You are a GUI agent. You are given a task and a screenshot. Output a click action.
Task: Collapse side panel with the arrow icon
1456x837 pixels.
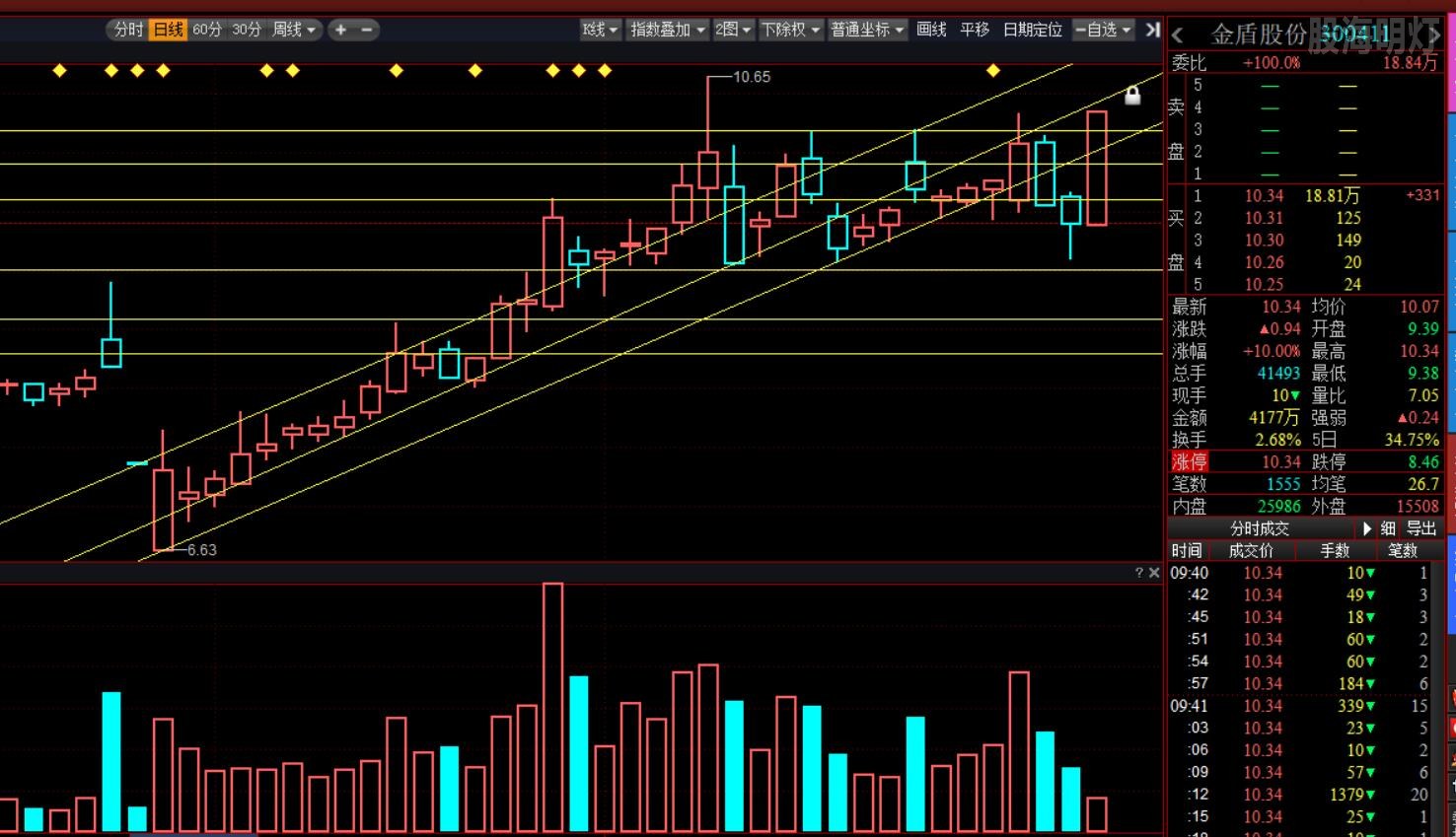coord(1151,30)
